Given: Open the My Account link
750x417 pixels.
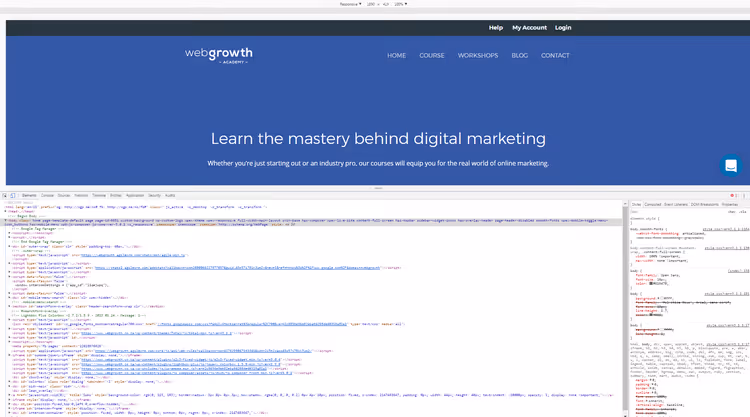Looking at the screenshot, I should [x=529, y=28].
